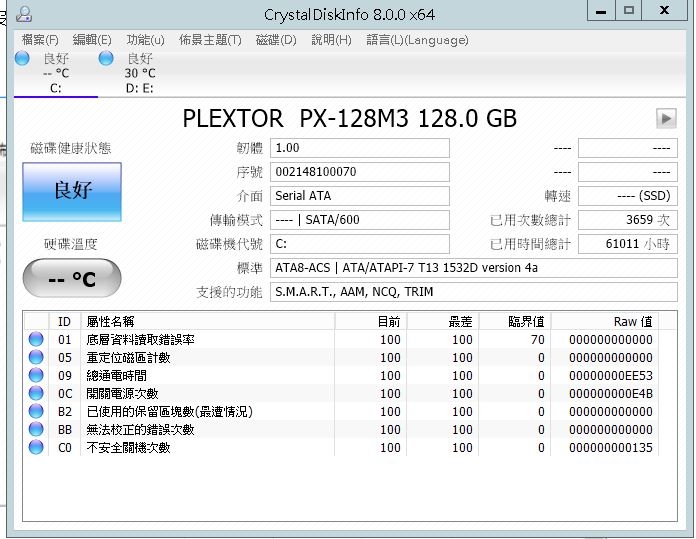Select row 不安全關機次數
Viewport: 696px width, 539px height.
341,448
